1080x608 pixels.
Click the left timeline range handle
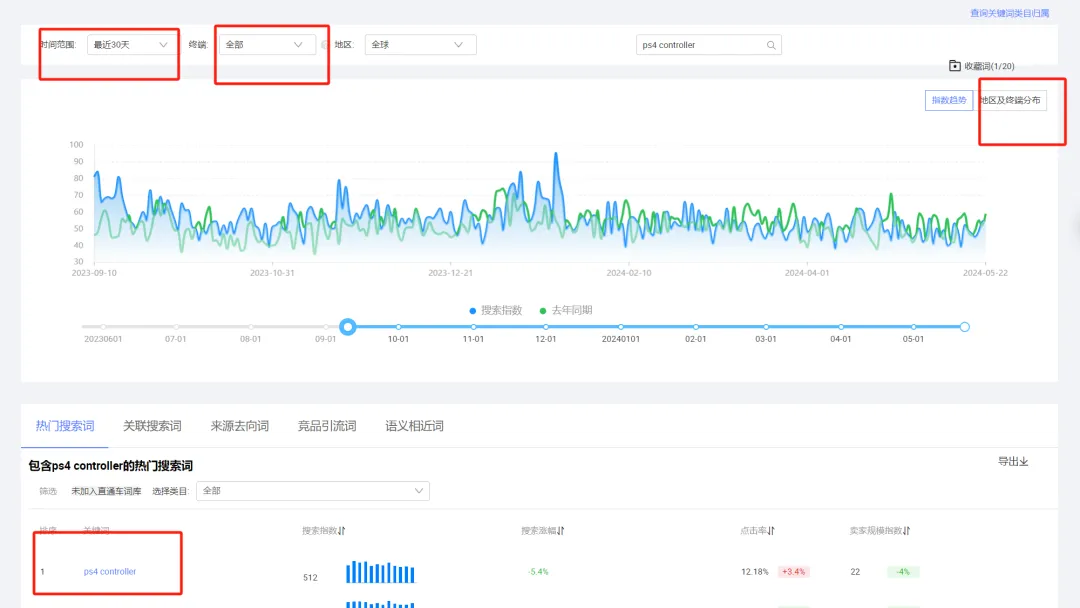348,327
